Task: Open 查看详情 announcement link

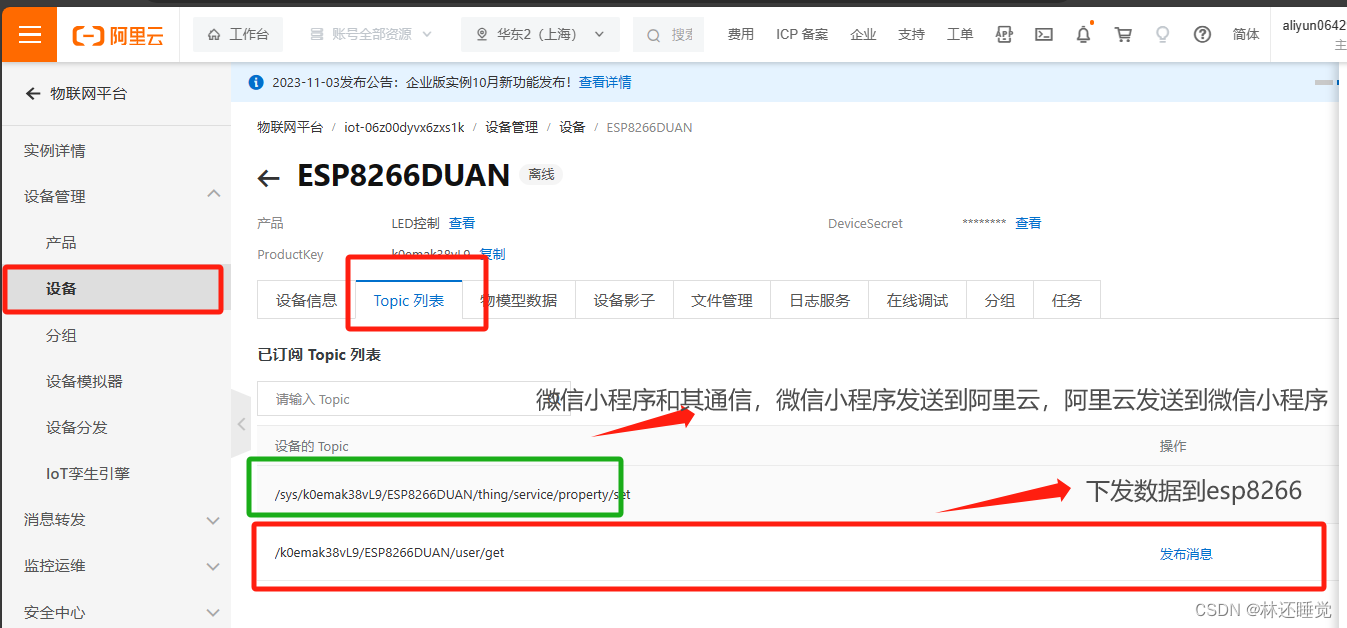Action: click(605, 82)
